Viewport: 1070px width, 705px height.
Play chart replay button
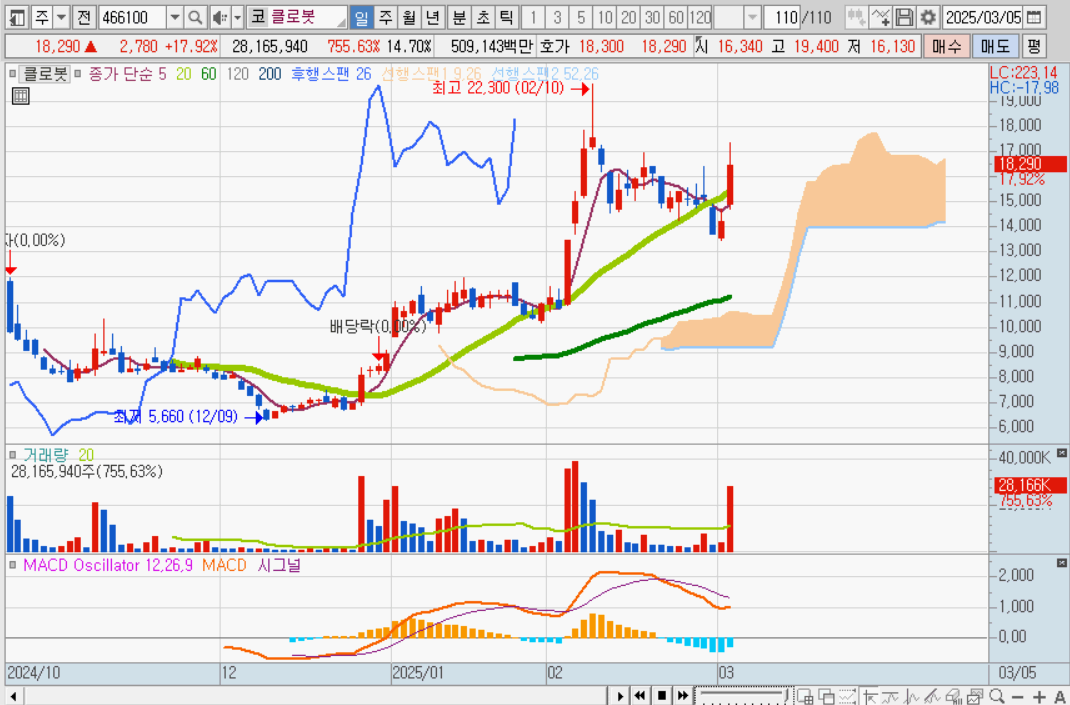(x=620, y=695)
